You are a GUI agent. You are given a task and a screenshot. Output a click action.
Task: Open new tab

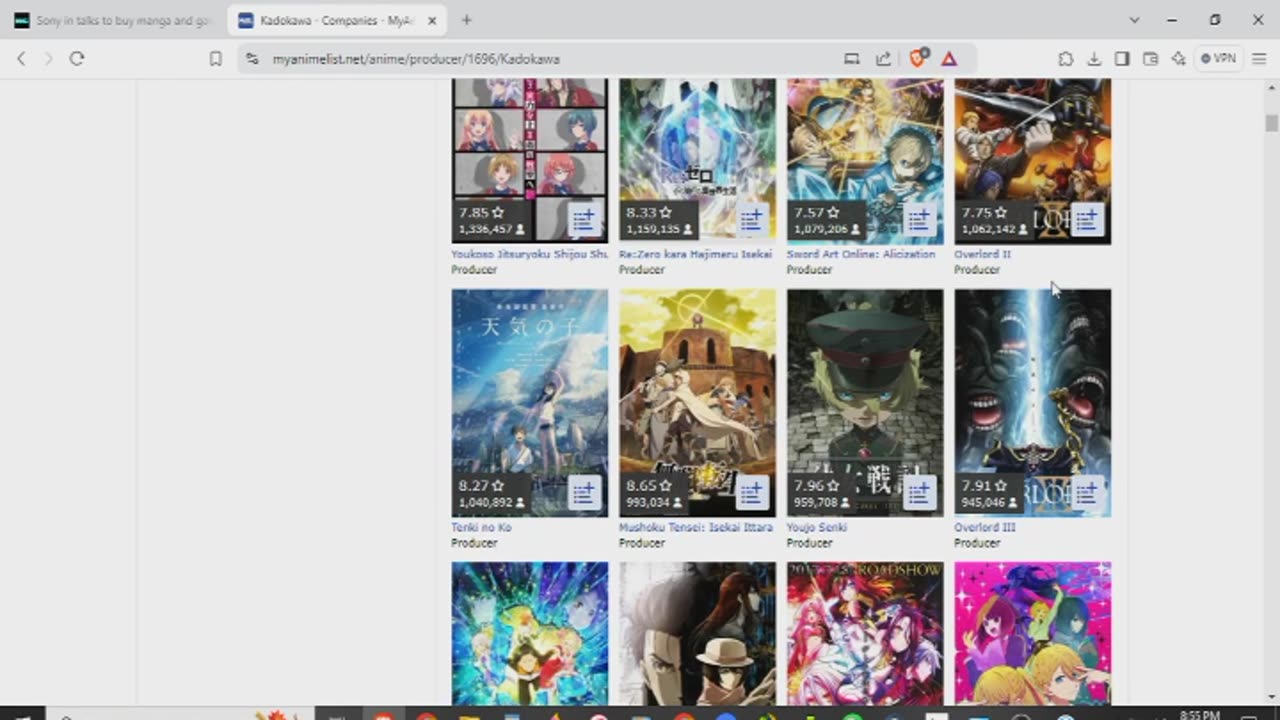[x=467, y=20]
